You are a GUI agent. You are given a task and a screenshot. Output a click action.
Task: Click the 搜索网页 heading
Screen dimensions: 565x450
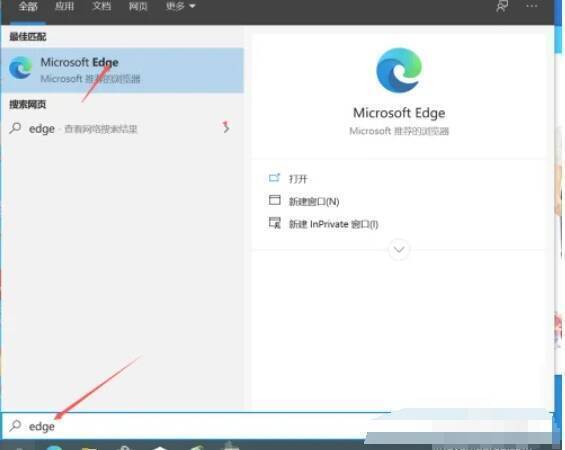pos(28,104)
